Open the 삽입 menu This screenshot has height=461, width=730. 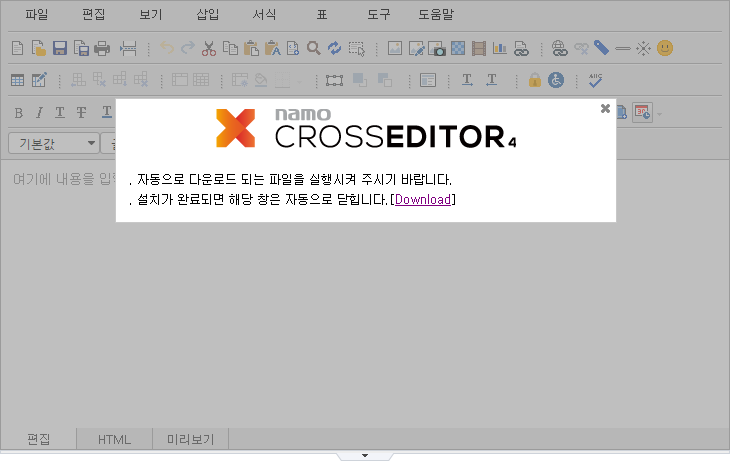207,14
